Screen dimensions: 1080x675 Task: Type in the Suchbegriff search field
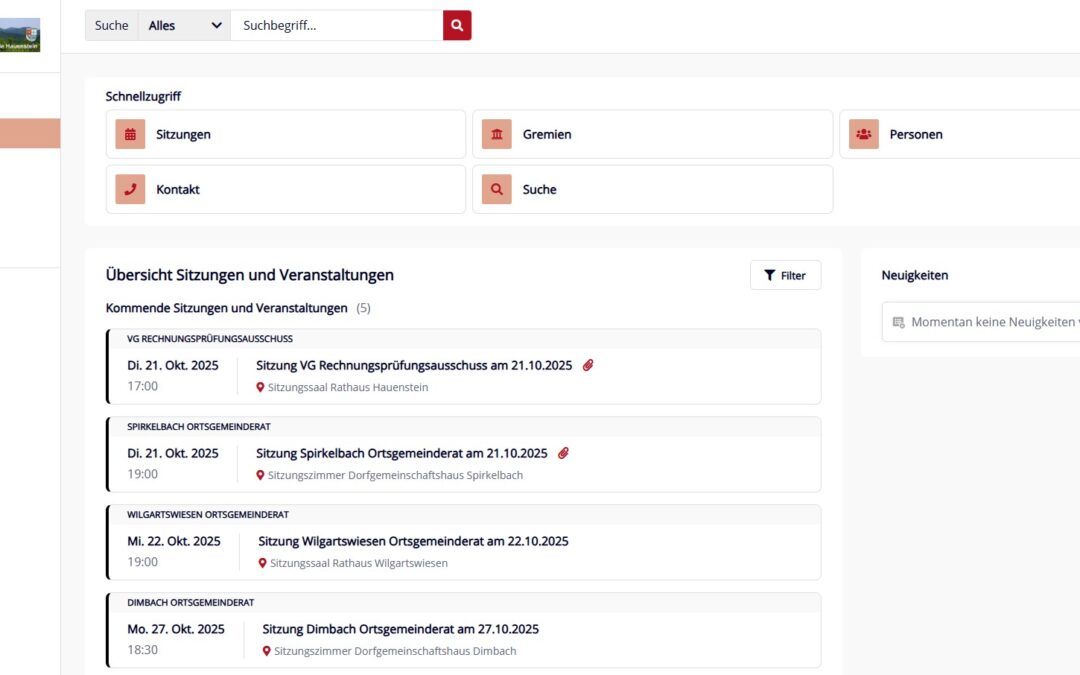coord(336,26)
